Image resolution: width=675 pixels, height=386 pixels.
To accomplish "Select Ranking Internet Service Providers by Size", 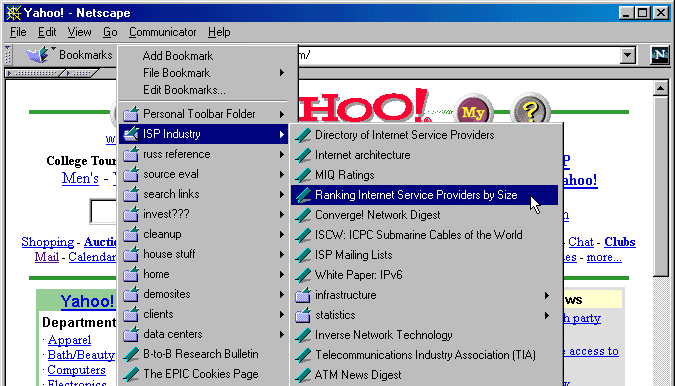I will click(x=424, y=195).
